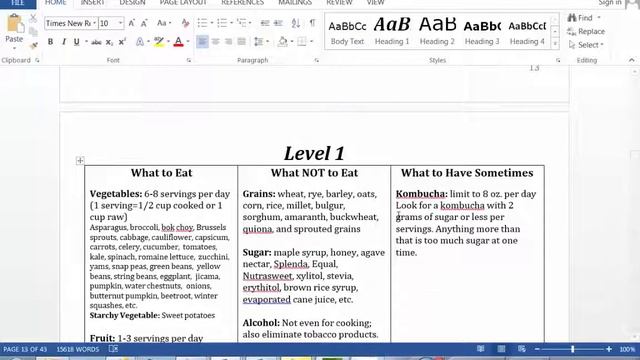Toggle Align Left
The height and width of the screenshot is (360, 640).
click(202, 42)
